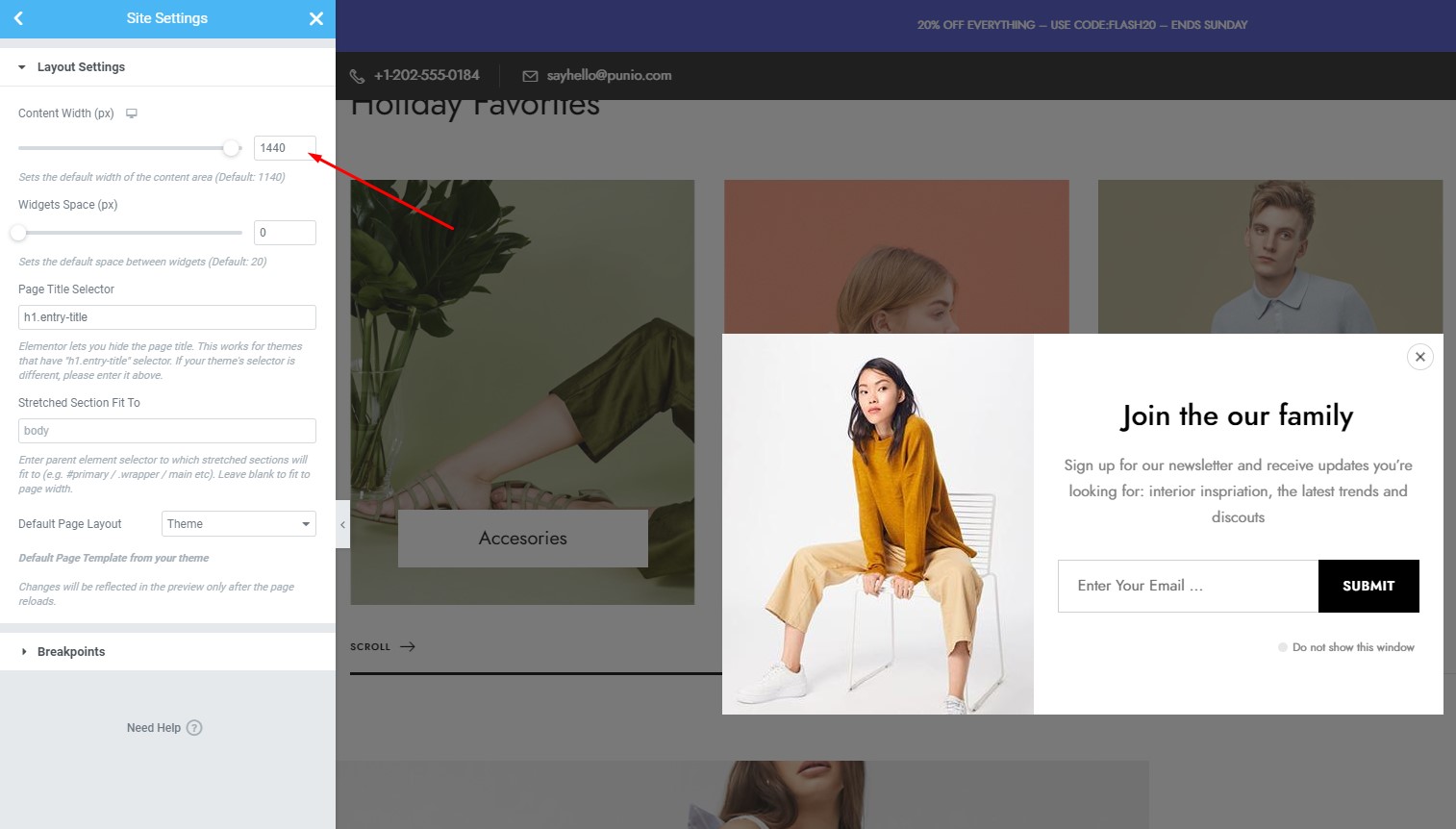
Task: Click the Enter Your Email field
Action: 1188,586
